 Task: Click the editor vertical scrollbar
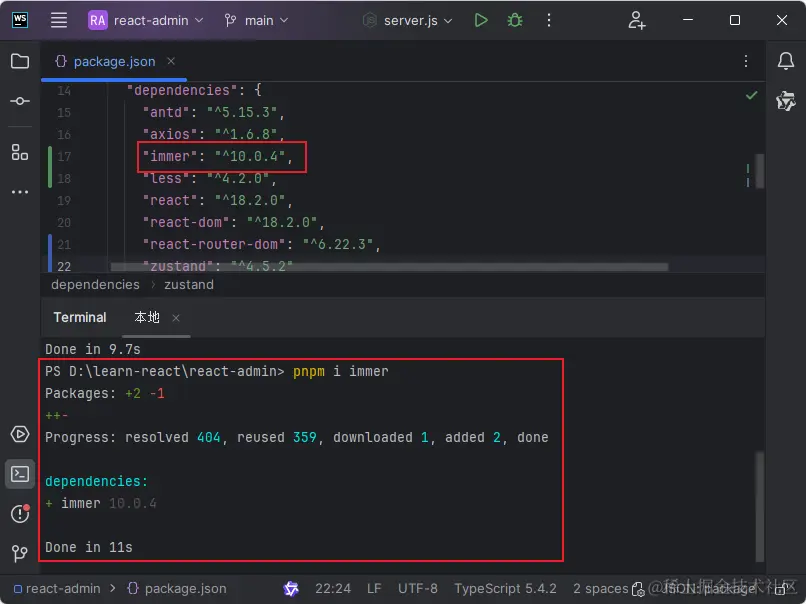coord(759,171)
